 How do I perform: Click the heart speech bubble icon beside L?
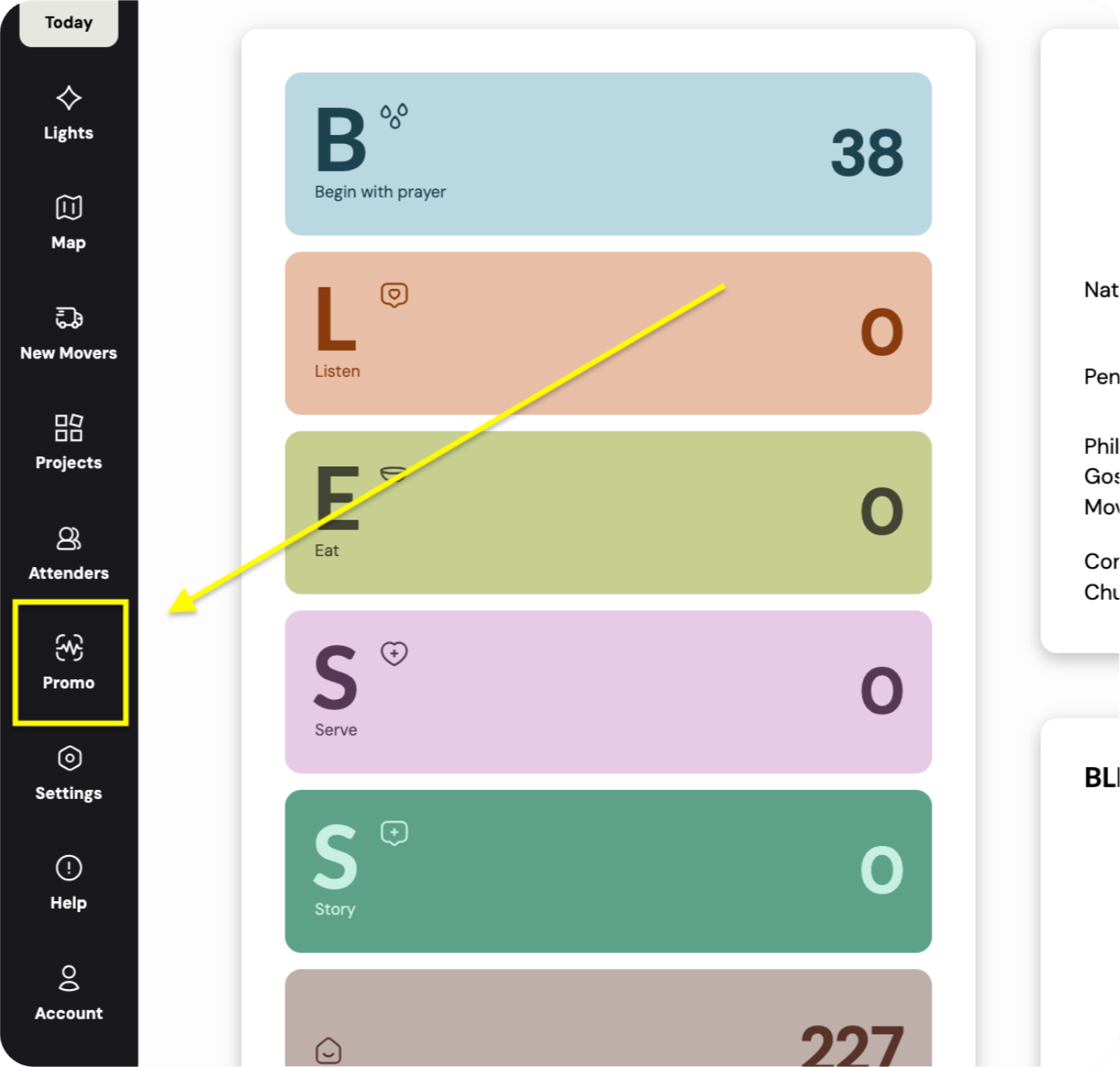click(394, 295)
